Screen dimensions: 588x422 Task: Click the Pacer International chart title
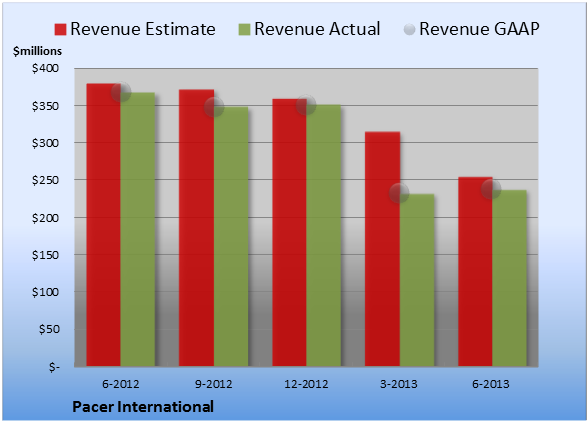coord(143,407)
